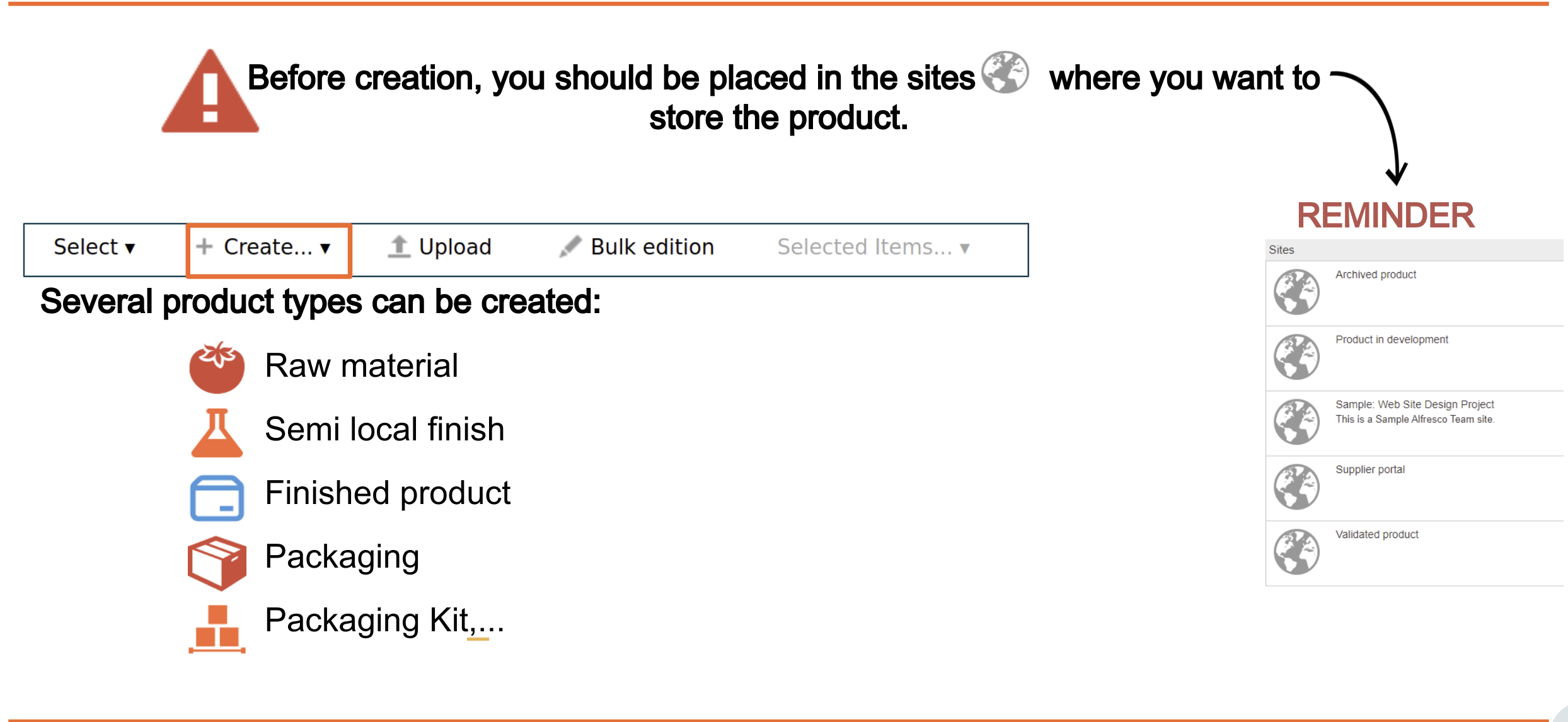1568x722 pixels.
Task: Open the Validated product site link
Action: tap(1376, 534)
